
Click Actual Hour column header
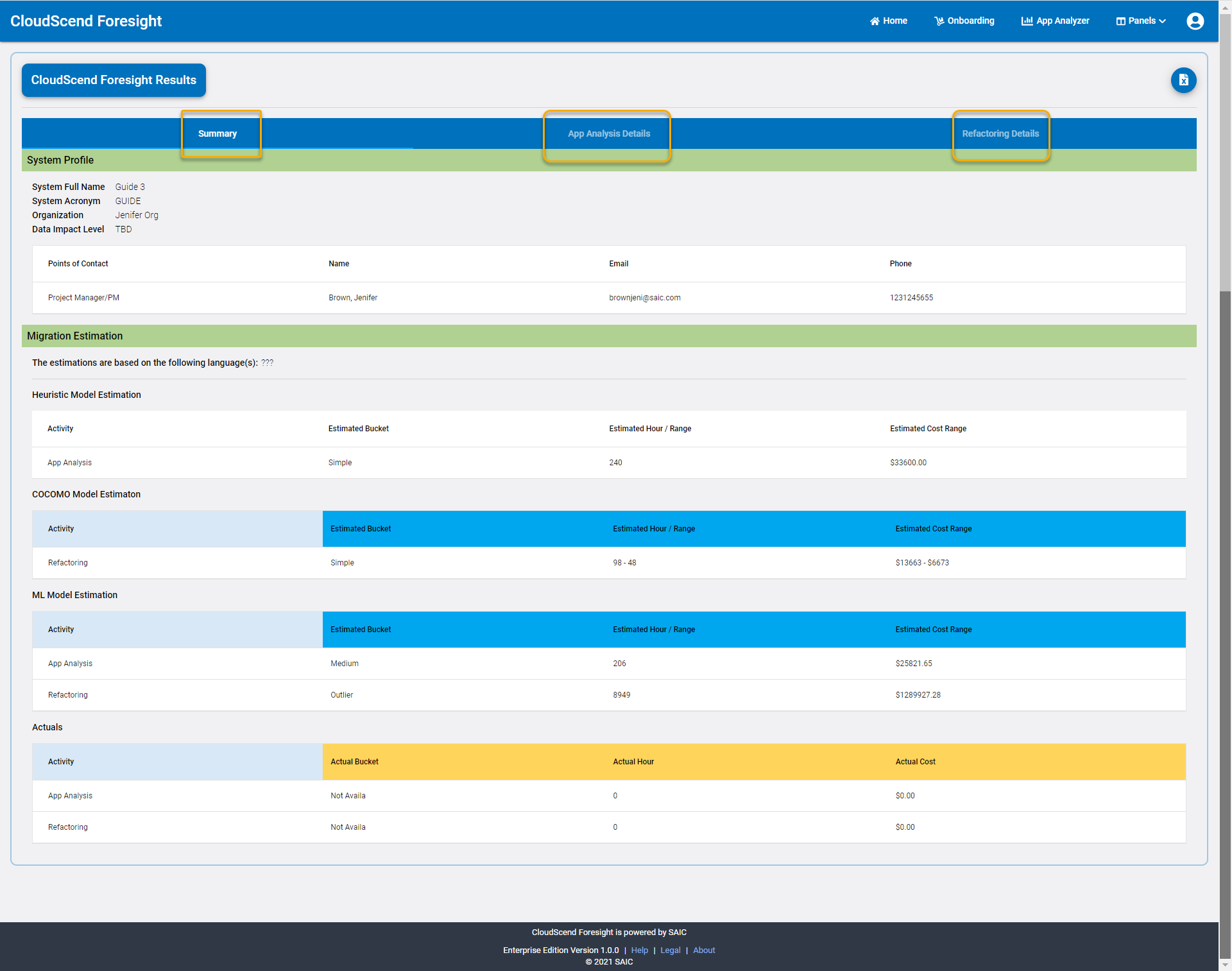pos(633,762)
